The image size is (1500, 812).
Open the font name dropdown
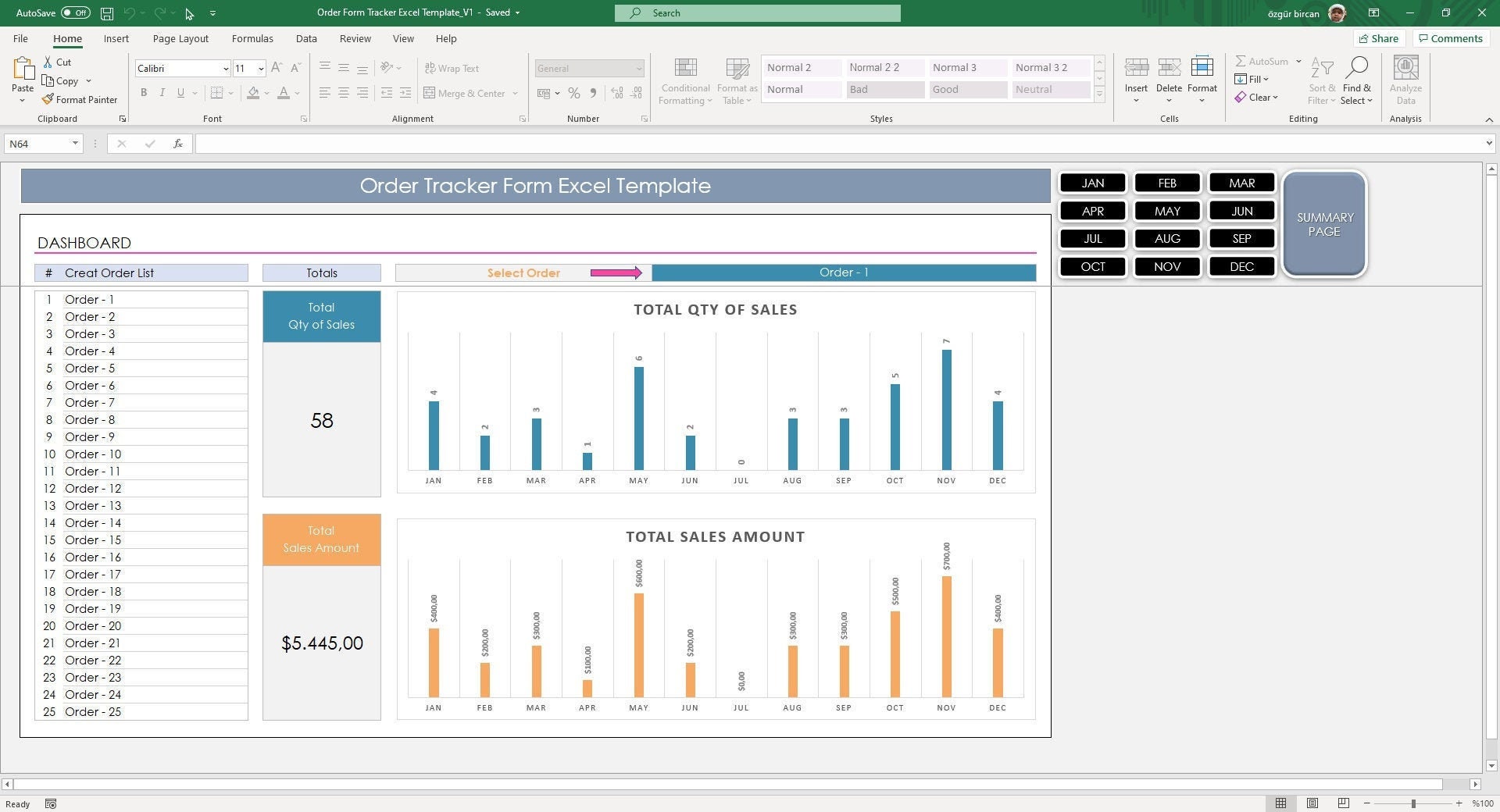pyautogui.click(x=225, y=68)
